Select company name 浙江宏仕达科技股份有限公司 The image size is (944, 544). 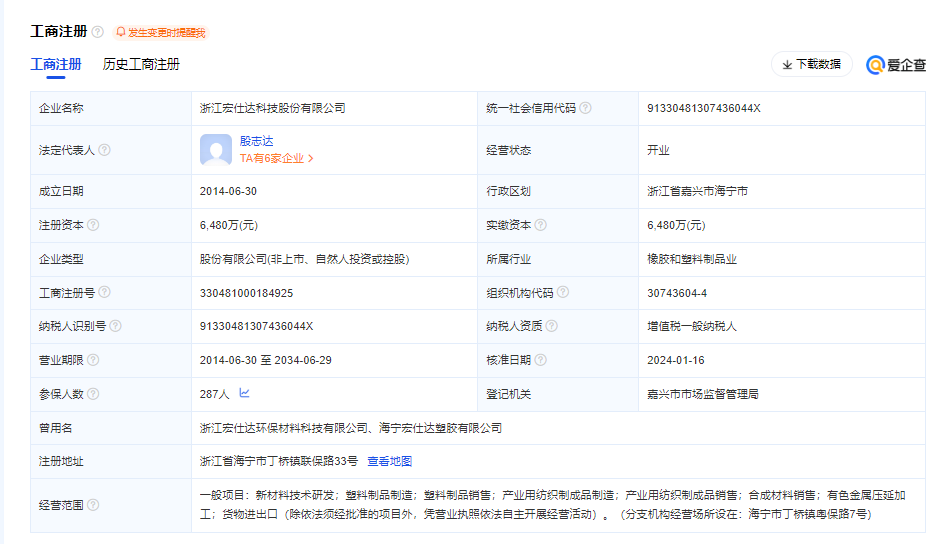273,108
